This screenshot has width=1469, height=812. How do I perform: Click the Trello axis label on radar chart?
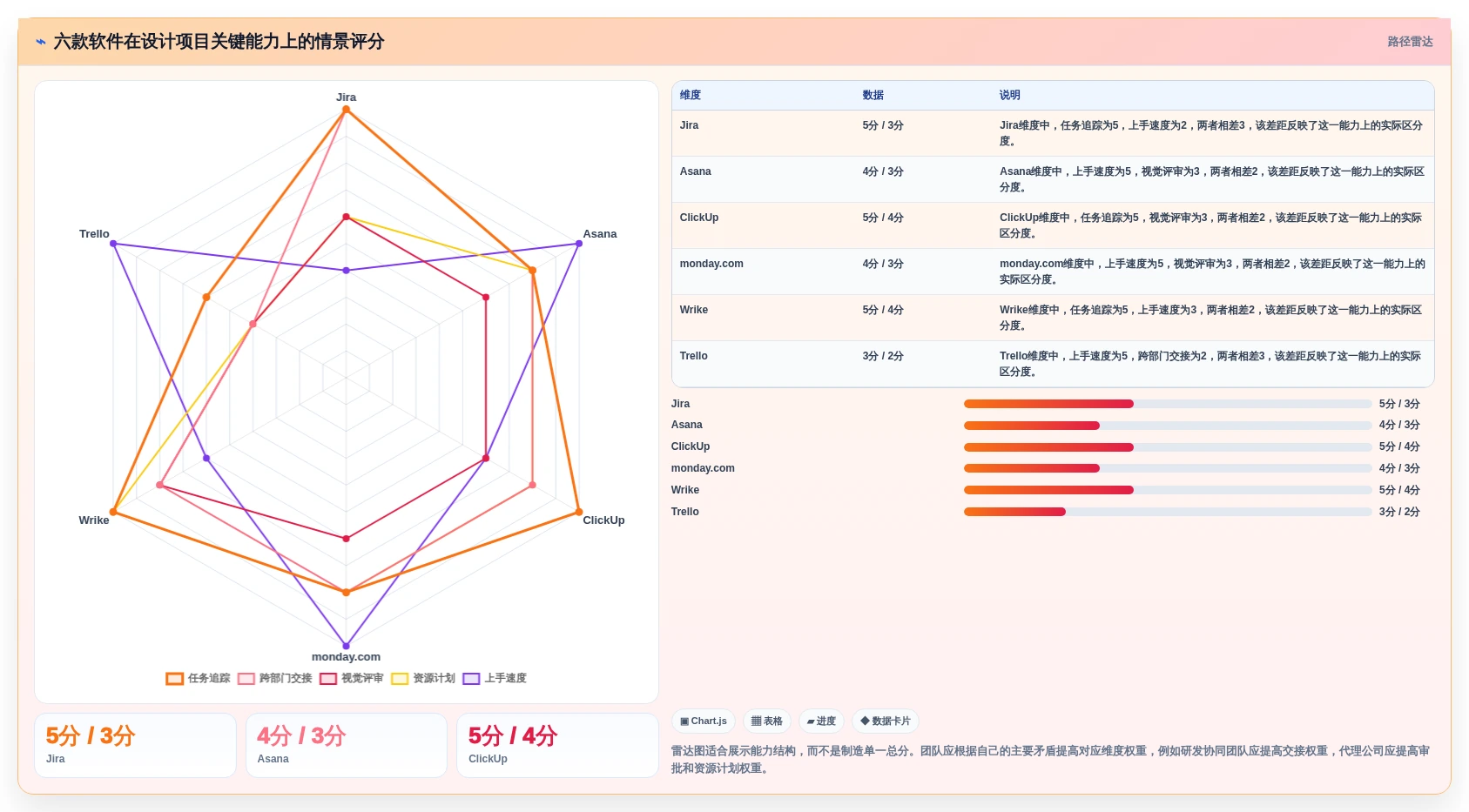point(94,234)
